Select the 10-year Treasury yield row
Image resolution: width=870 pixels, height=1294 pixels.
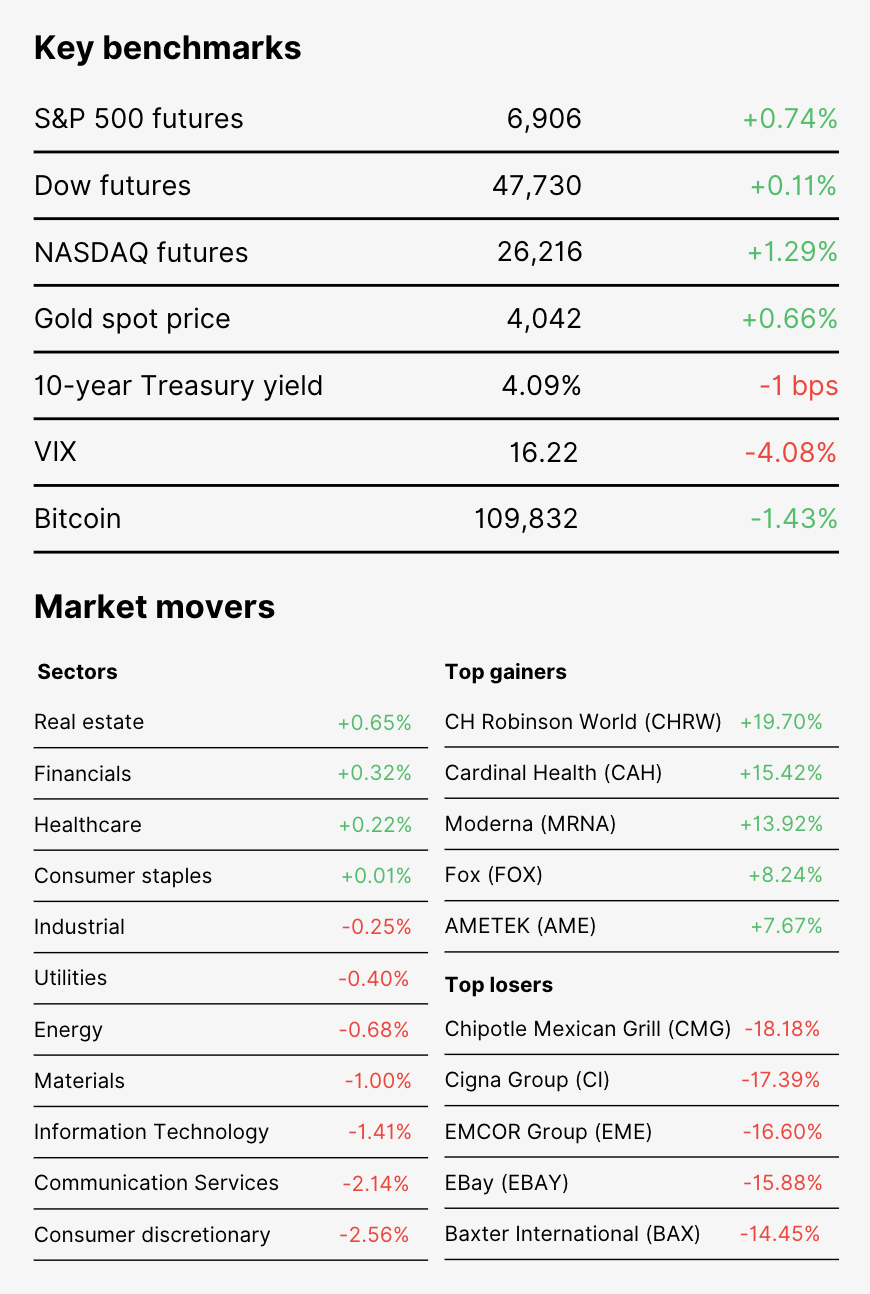tap(436, 386)
